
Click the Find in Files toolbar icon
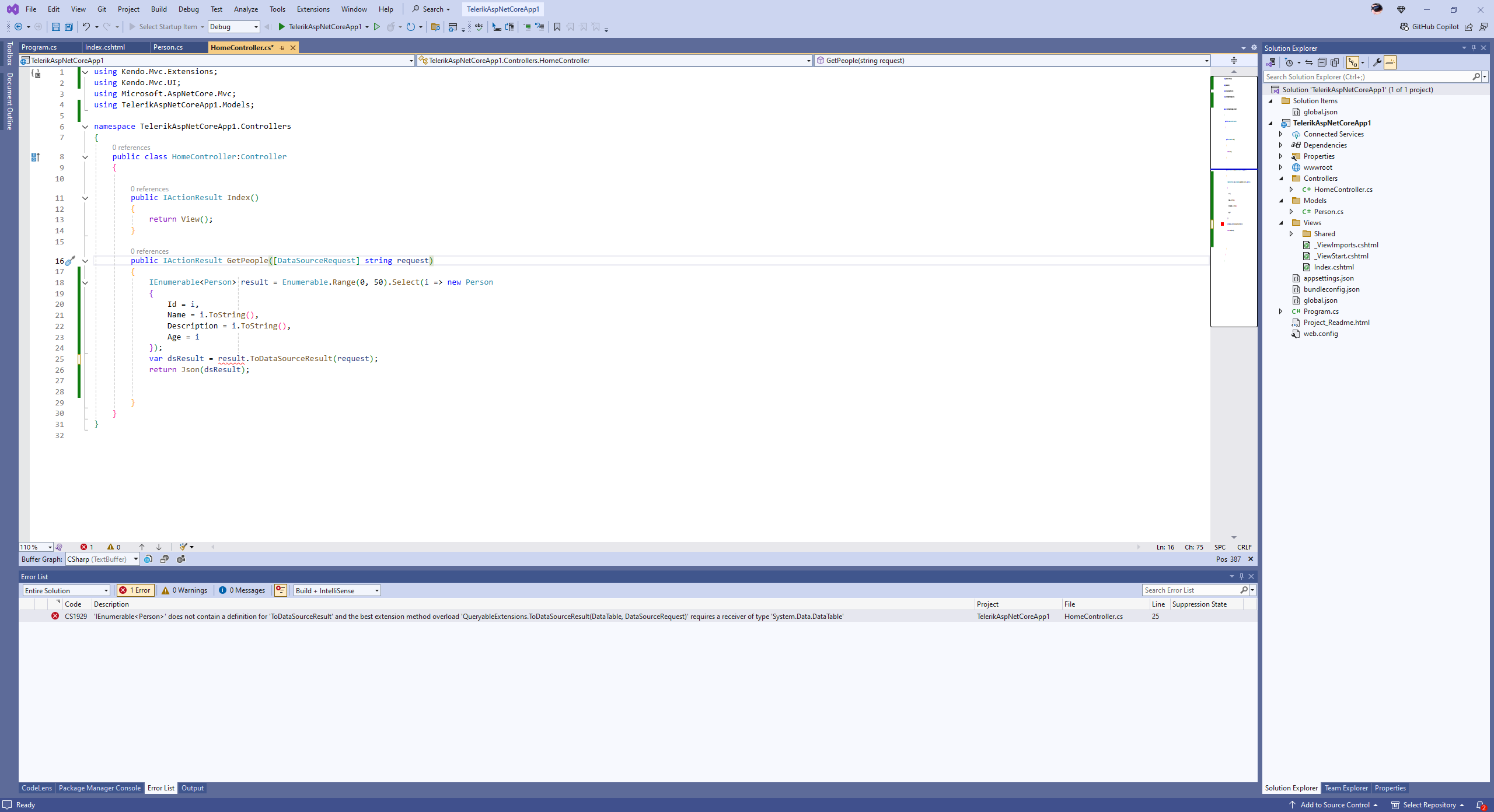click(435, 27)
